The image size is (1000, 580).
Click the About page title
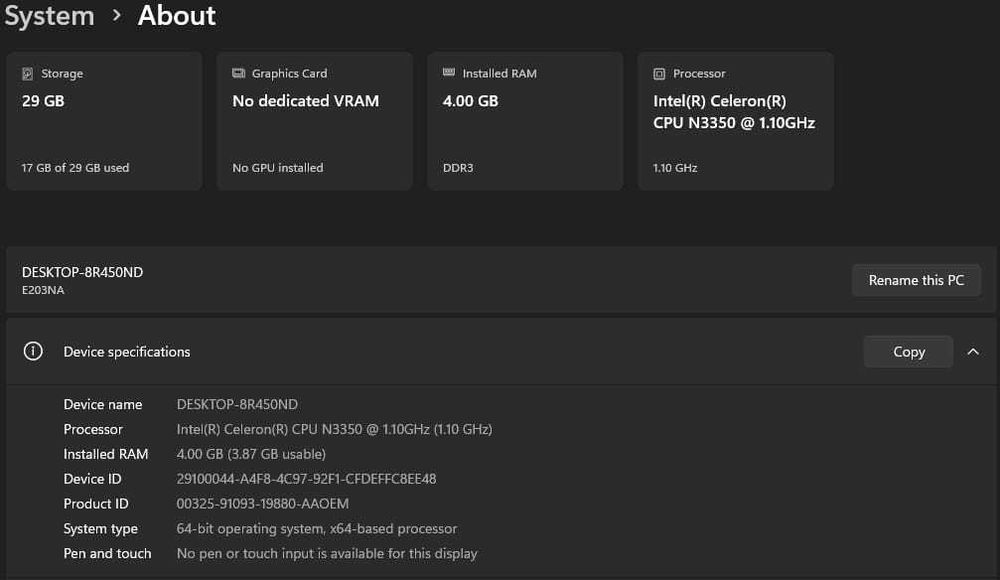pyautogui.click(x=177, y=16)
